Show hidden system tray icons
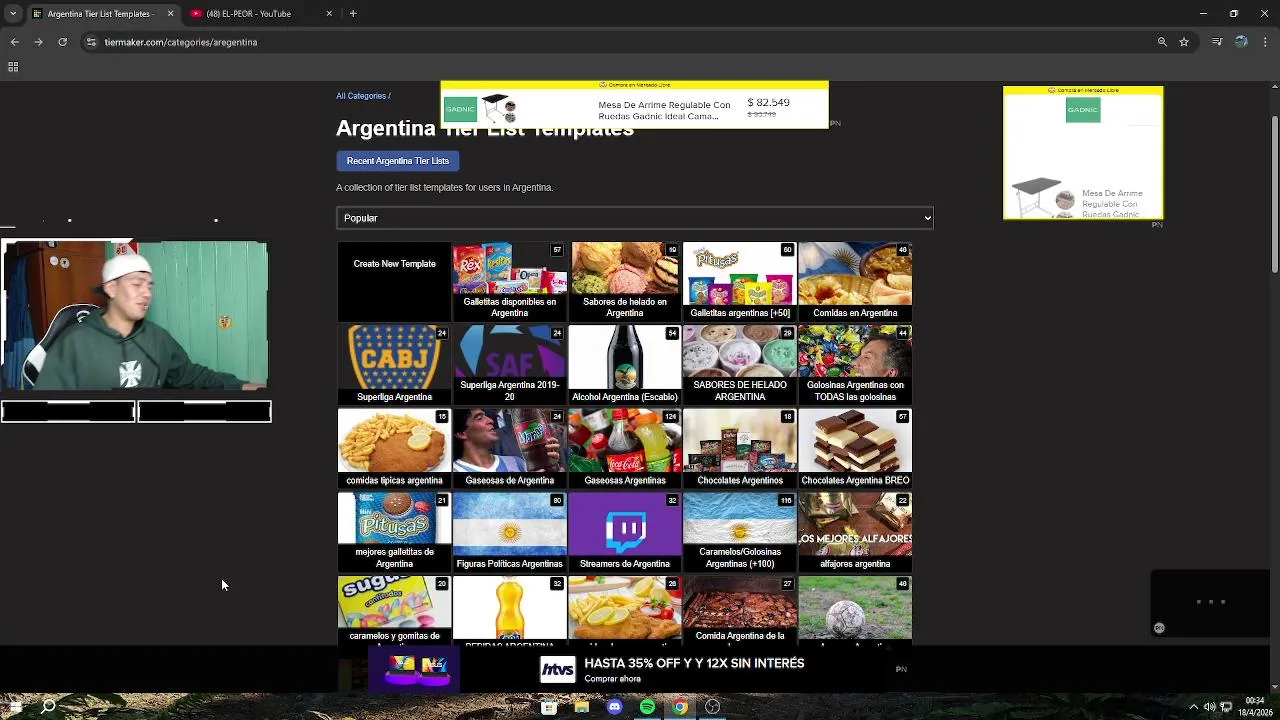 coord(1193,707)
